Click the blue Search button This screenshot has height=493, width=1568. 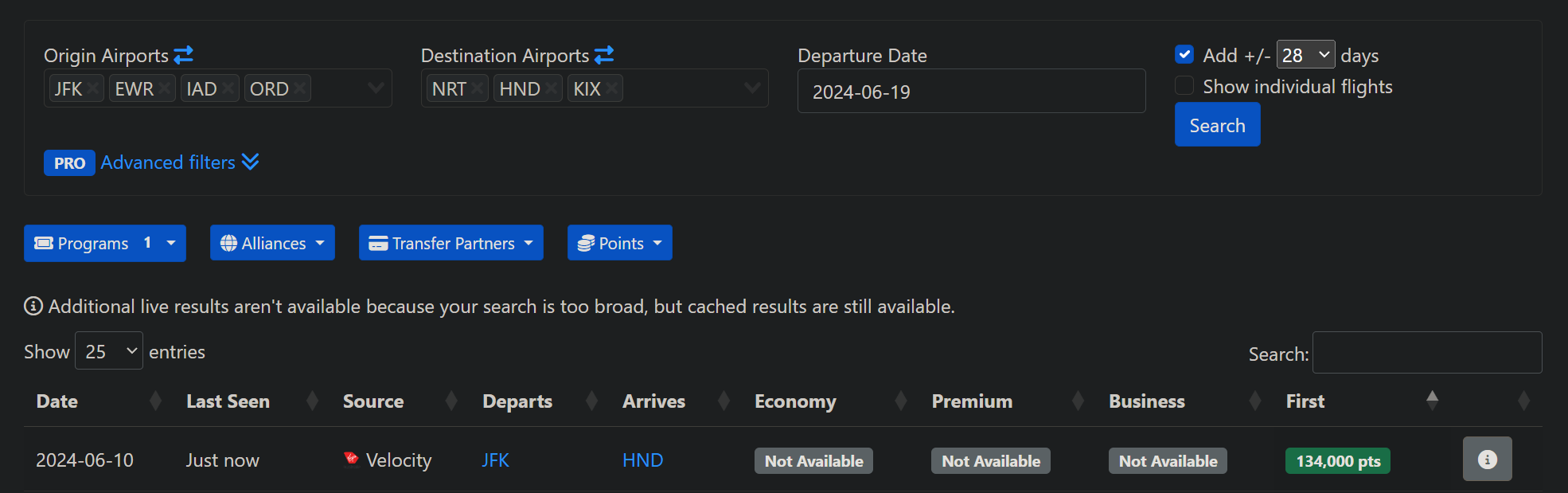[x=1217, y=125]
